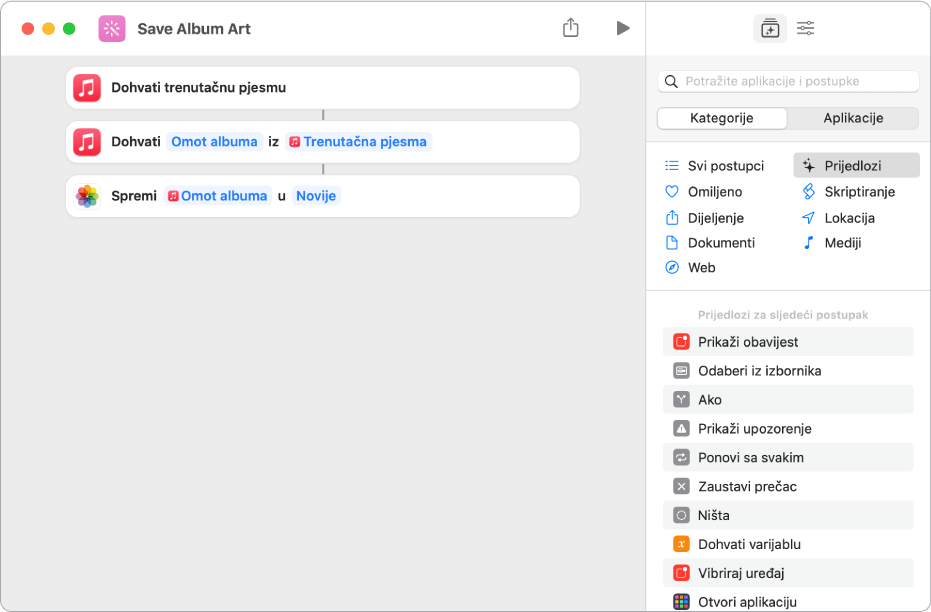
Task: Open the Lokacija category
Action: [848, 217]
